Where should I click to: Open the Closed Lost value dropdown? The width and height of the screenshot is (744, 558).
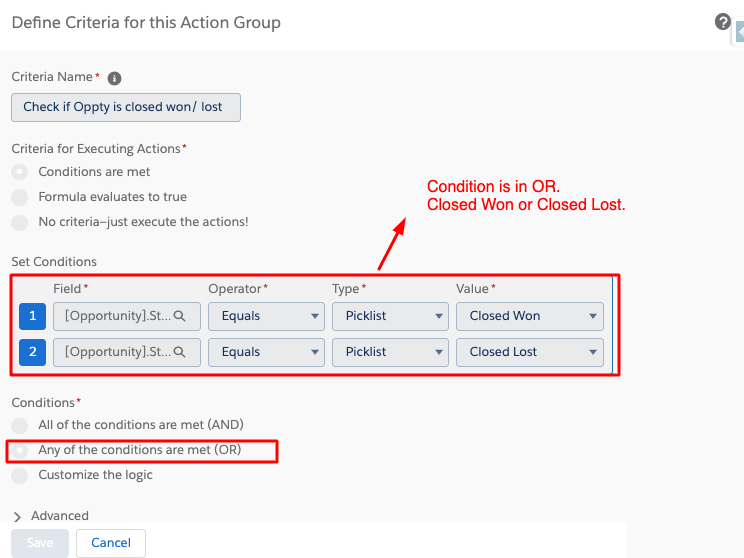point(530,352)
